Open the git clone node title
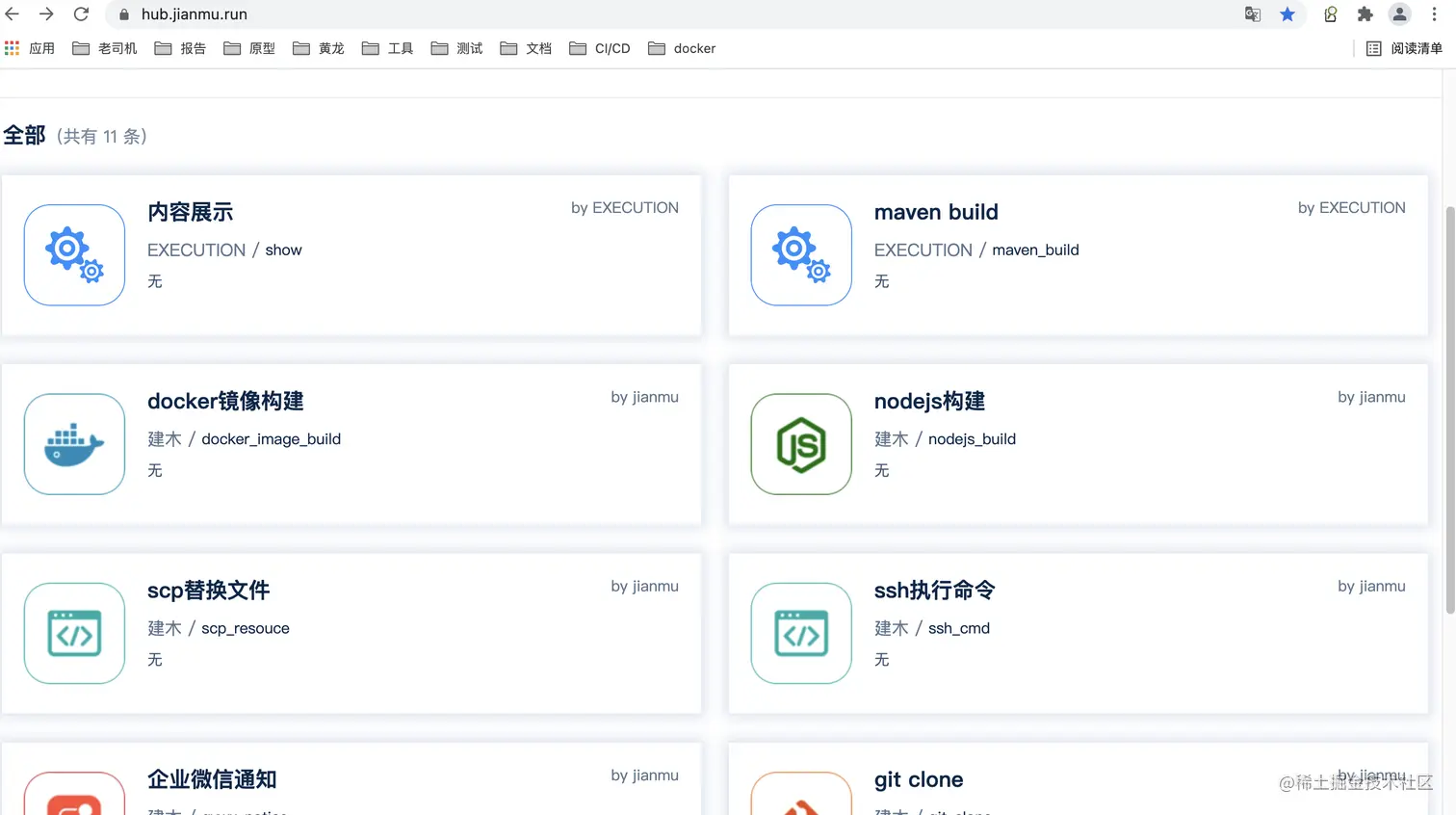 click(919, 779)
